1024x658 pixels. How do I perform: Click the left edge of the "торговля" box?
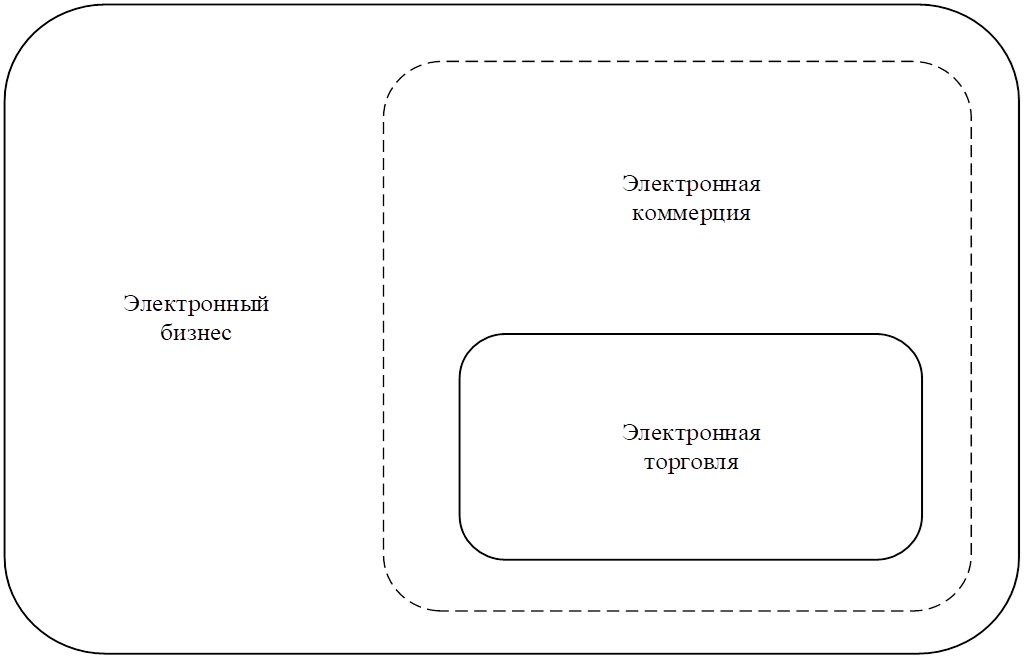click(460, 446)
